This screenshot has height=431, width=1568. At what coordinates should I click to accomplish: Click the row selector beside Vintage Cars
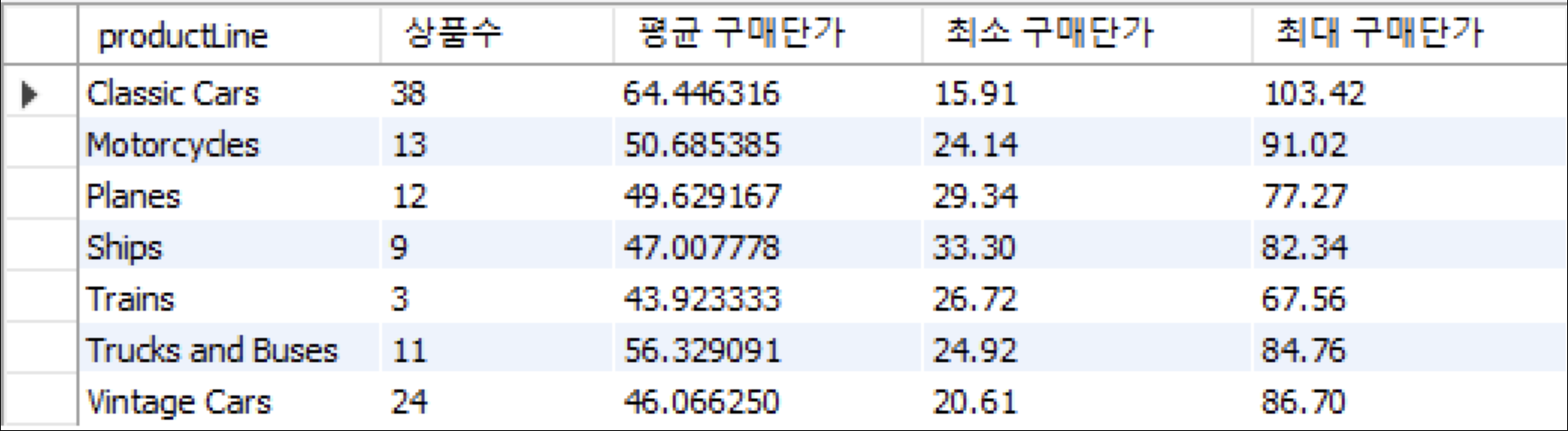point(40,401)
